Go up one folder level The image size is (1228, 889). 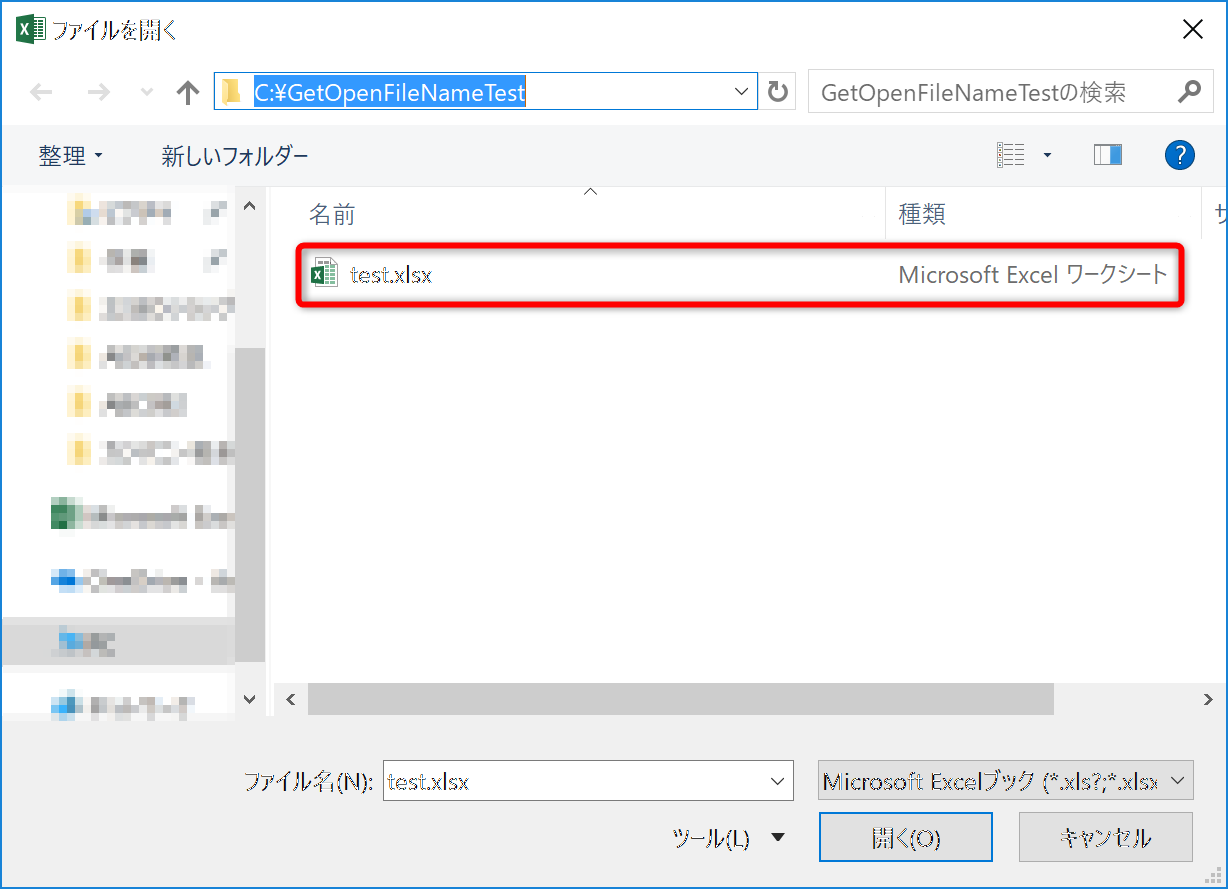click(187, 93)
